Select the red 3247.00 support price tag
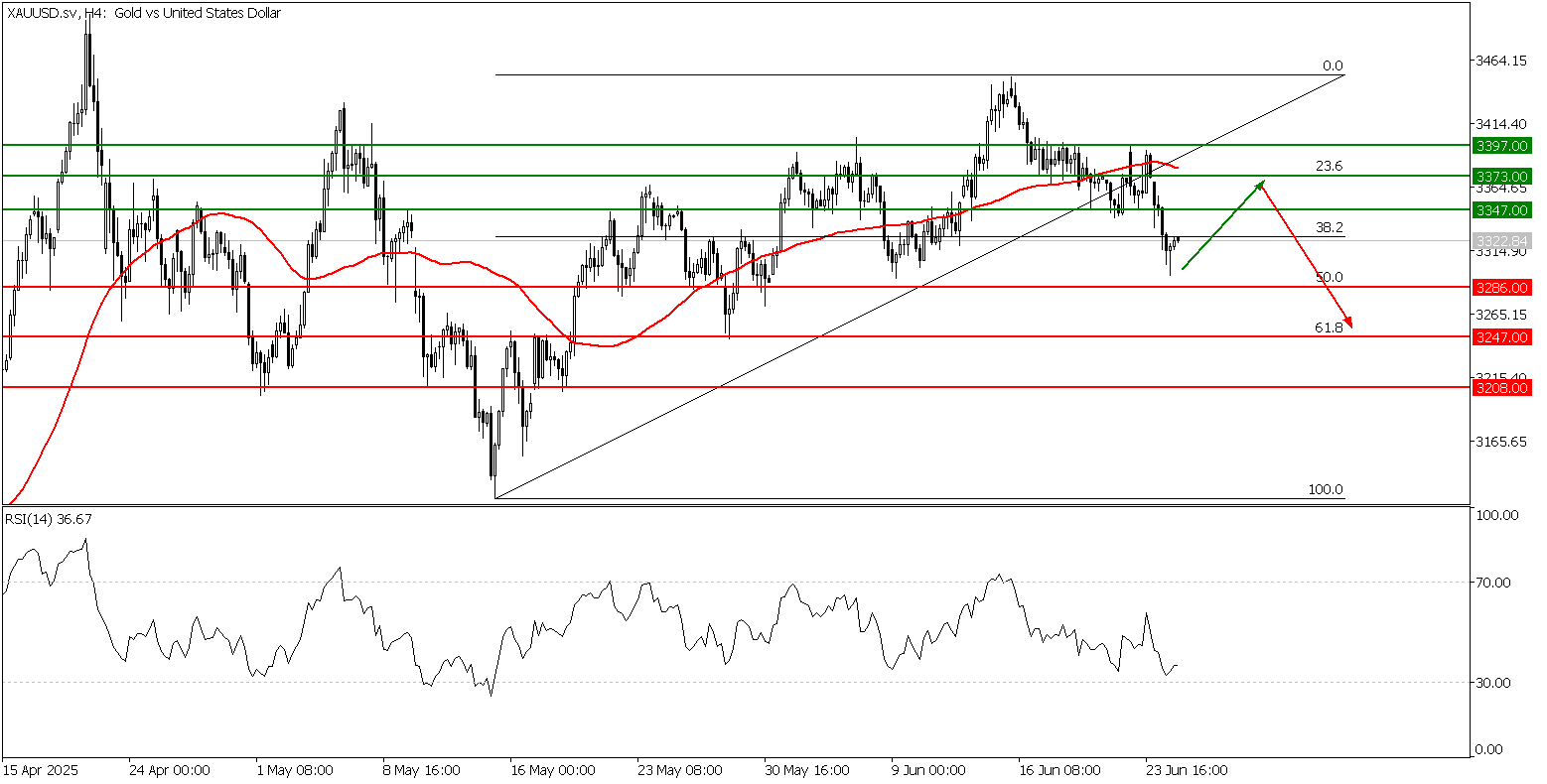Screen dimensions: 1547x784 (1501, 337)
